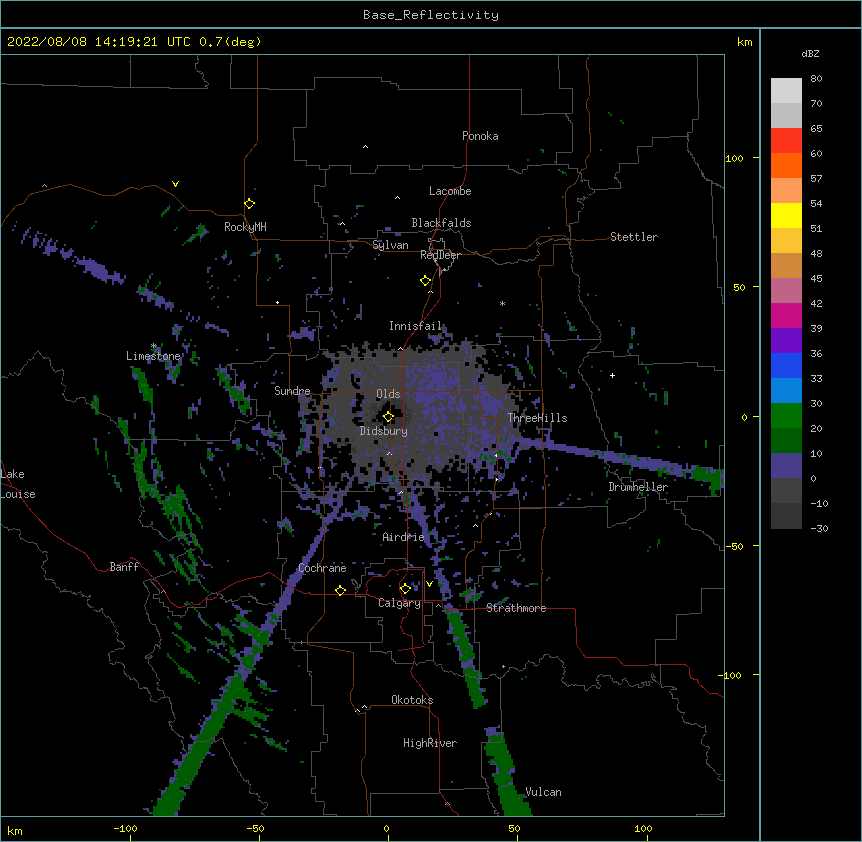Image resolution: width=862 pixels, height=842 pixels.
Task: Select the white plus marker northeast of ThreeHills
Action: [612, 375]
